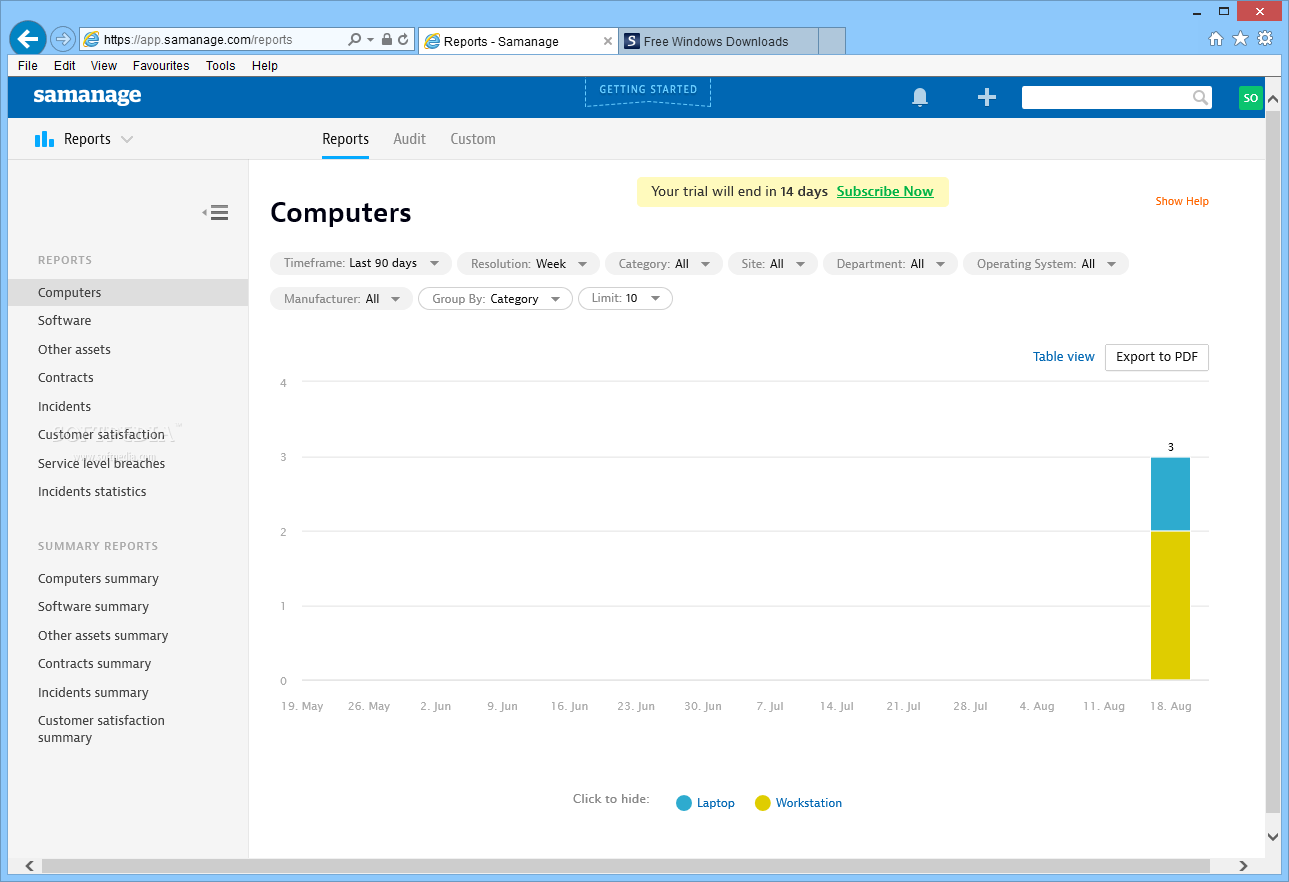The height and width of the screenshot is (882, 1289).
Task: Click the Reports bar chart icon
Action: [44, 139]
